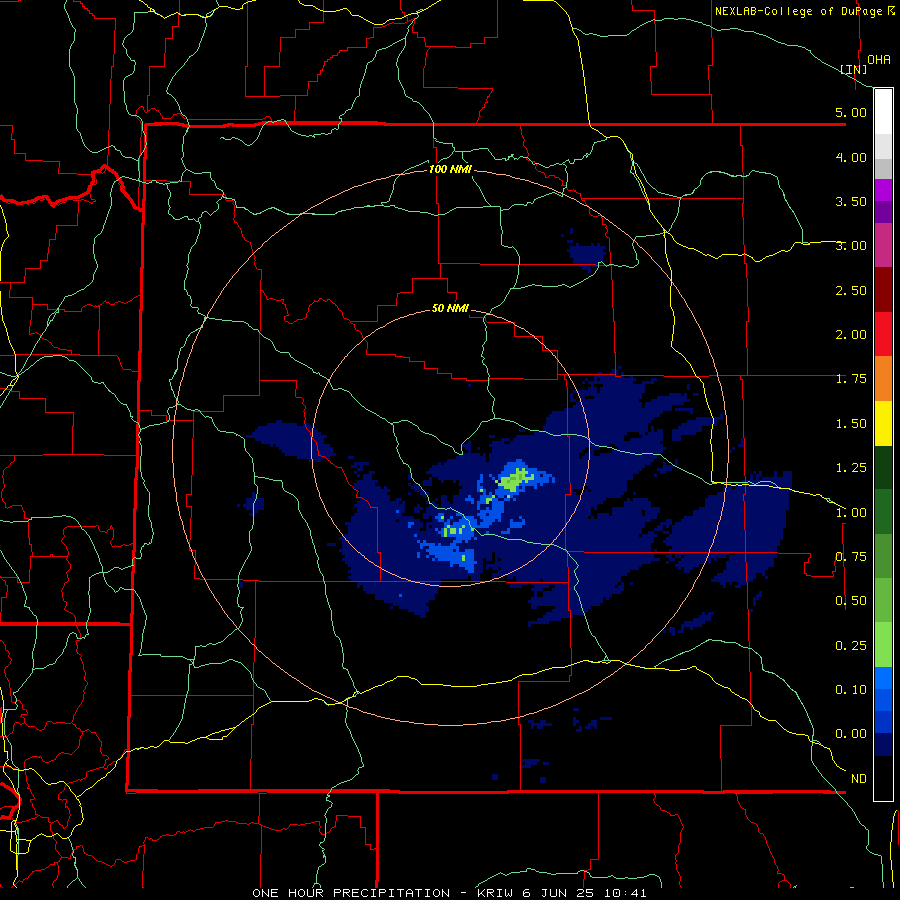Image resolution: width=900 pixels, height=900 pixels.
Task: Click the 0.75 legend value
Action: (x=851, y=557)
